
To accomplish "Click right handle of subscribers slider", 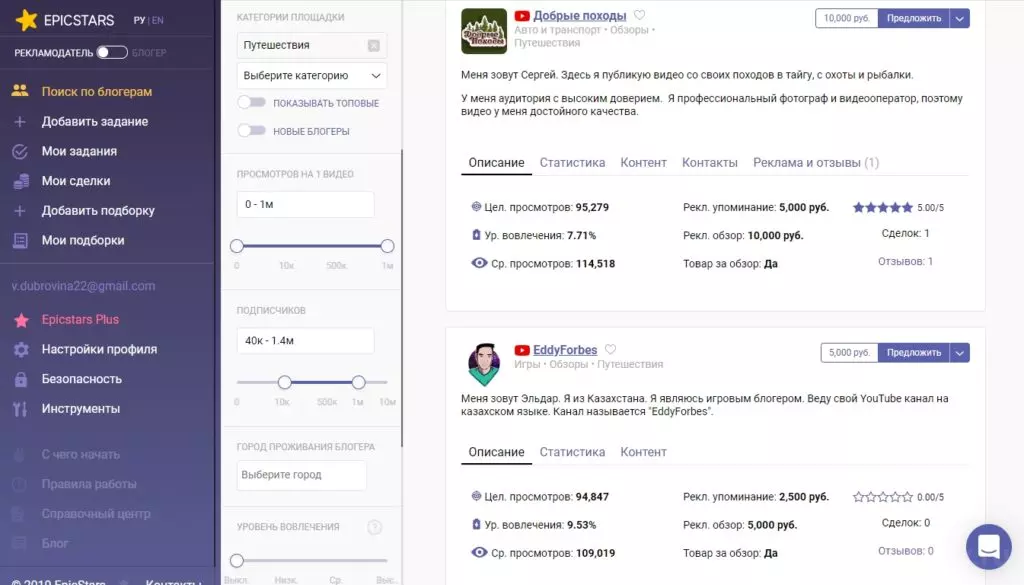I will click(359, 383).
